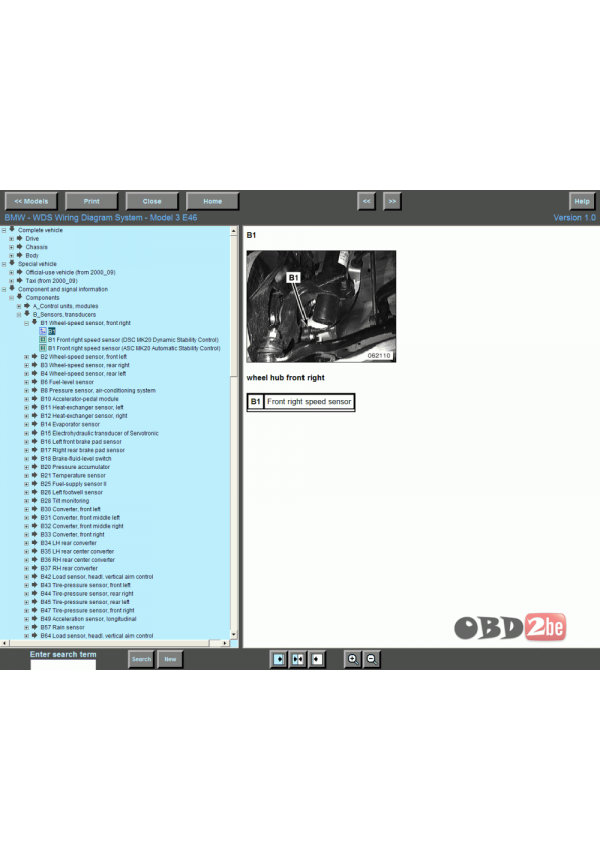This screenshot has width=600, height=860.
Task: Select B26 Left footwell sensor
Action: (x=72, y=492)
